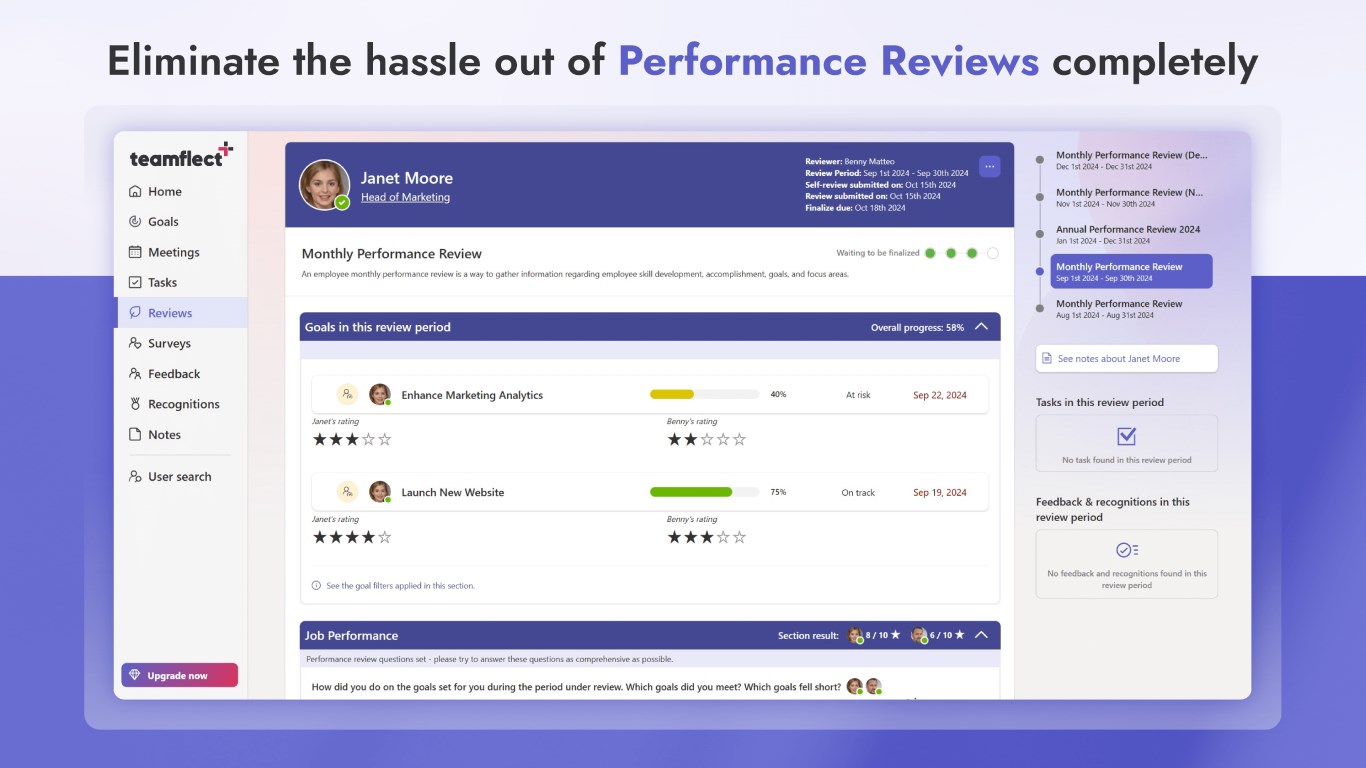Screen dimensions: 1366x768
Task: Click the Goals target icon
Action: click(135, 222)
